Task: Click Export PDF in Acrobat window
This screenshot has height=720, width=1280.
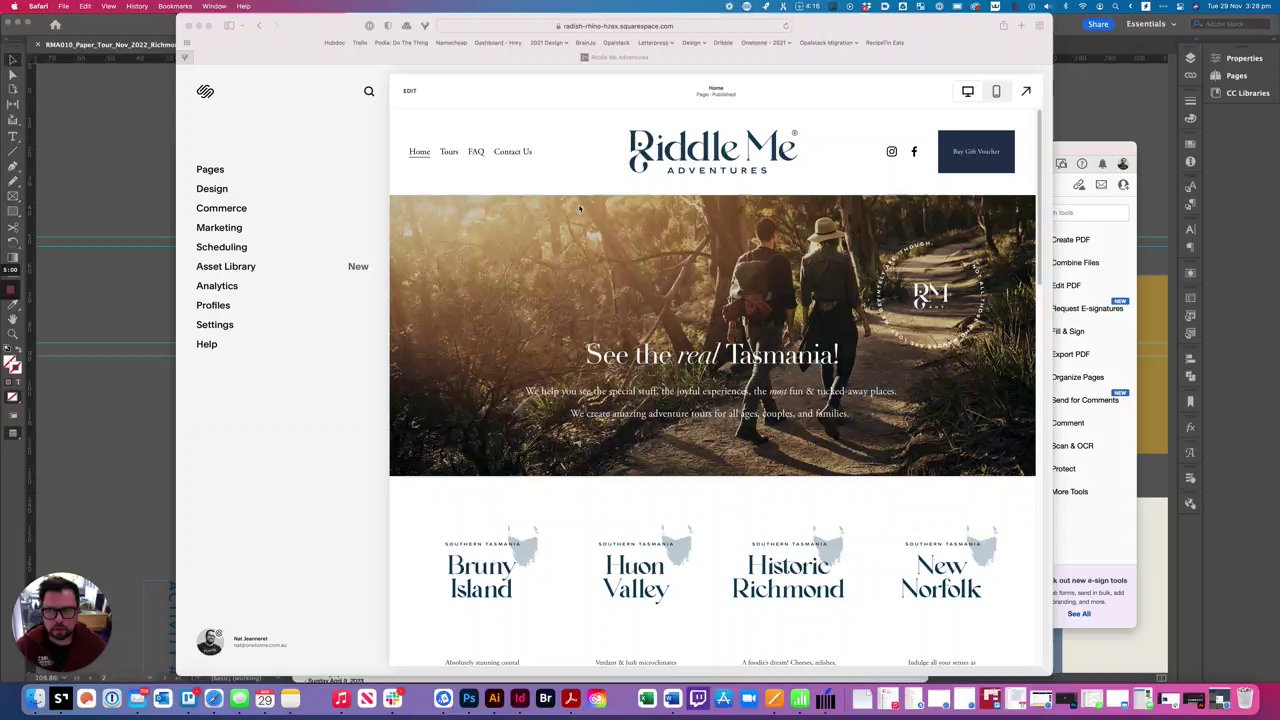Action: 1070,354
